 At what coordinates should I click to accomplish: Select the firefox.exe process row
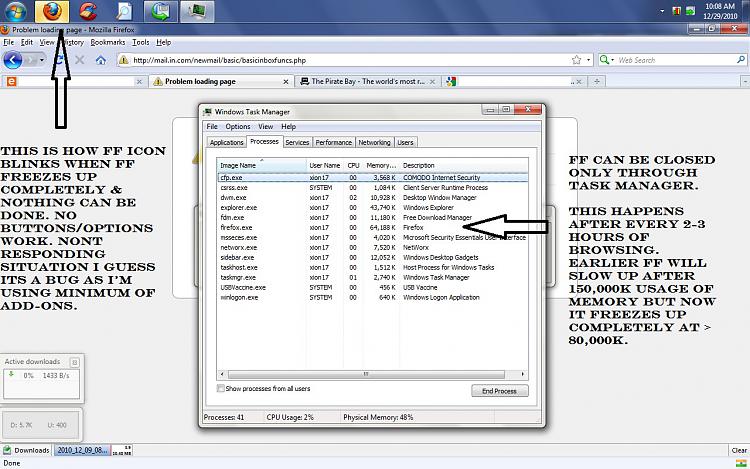pos(373,228)
